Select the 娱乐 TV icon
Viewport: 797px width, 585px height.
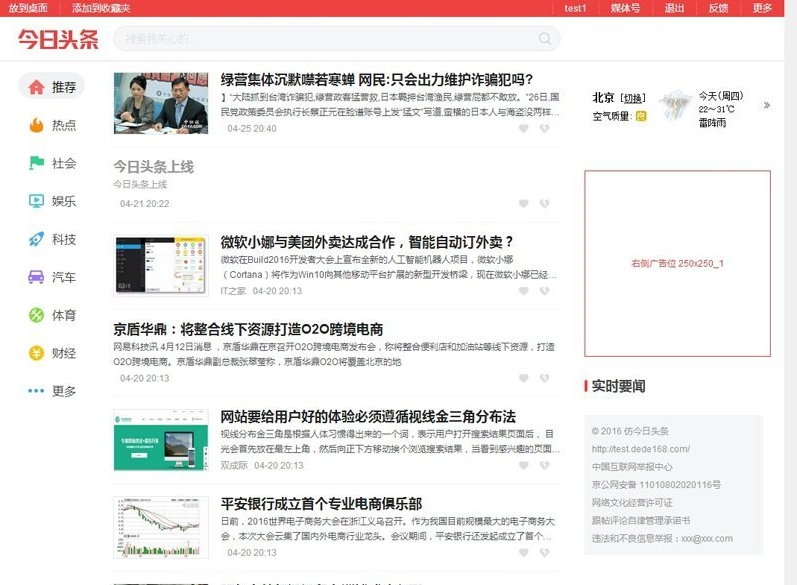point(36,201)
